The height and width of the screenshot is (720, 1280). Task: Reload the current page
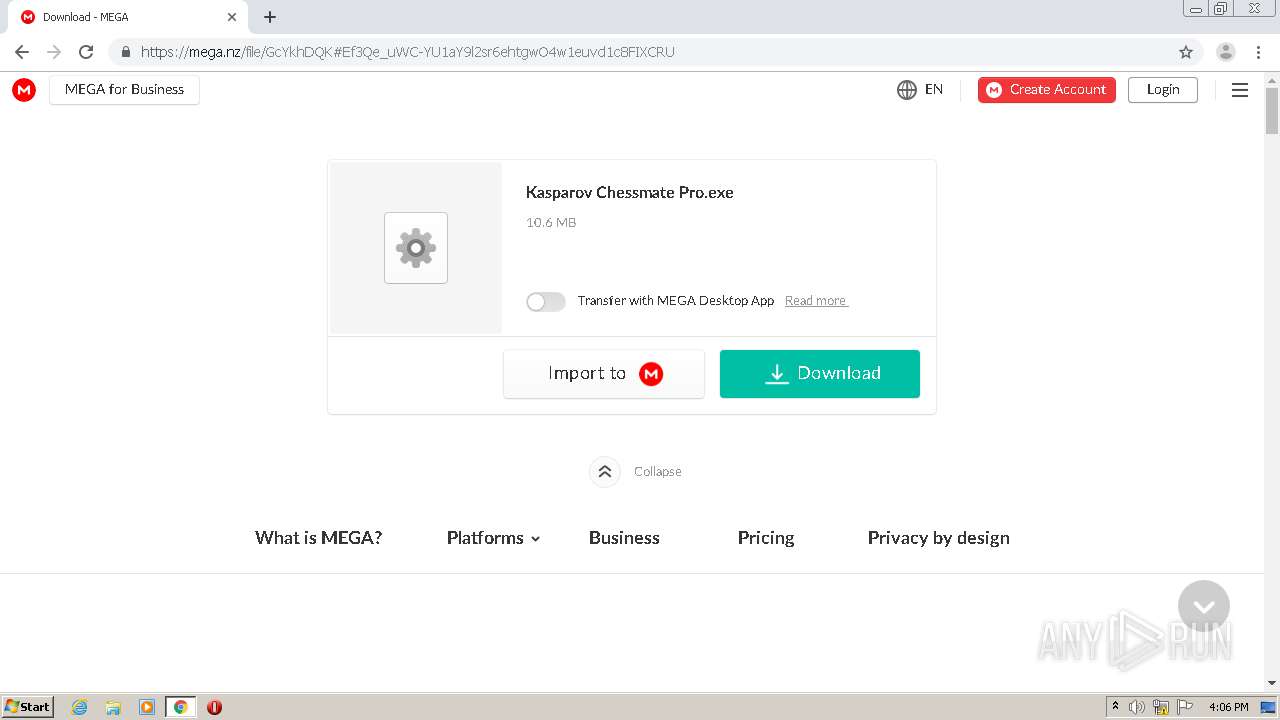click(86, 52)
